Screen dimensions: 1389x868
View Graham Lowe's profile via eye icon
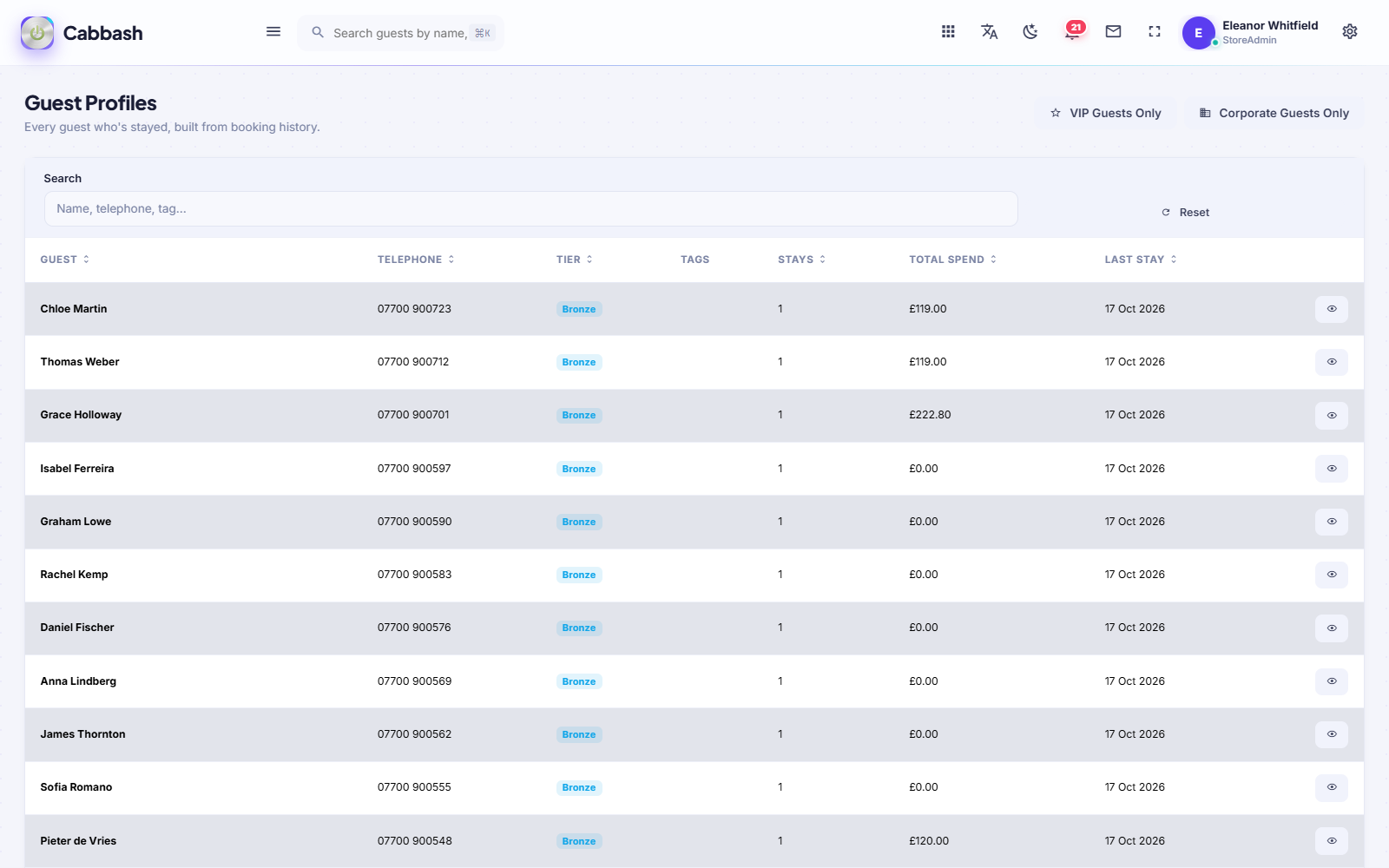click(x=1331, y=522)
